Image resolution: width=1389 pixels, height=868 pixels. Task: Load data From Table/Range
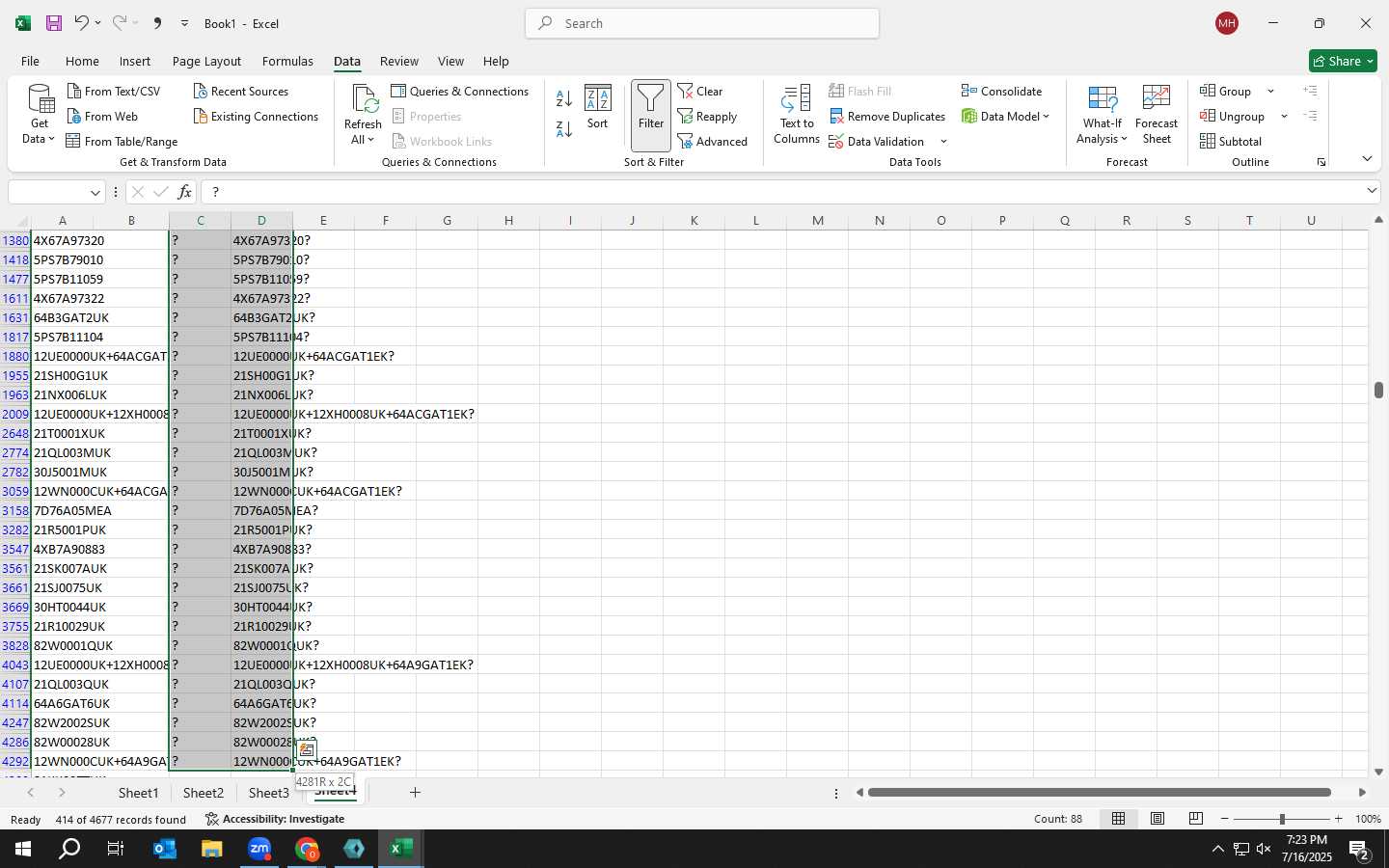coord(123,141)
